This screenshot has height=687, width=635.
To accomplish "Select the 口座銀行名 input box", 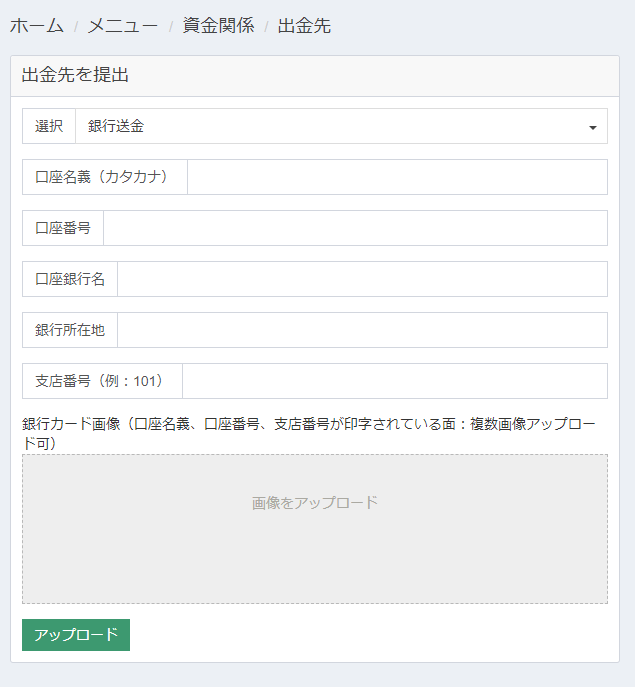I will (362, 279).
